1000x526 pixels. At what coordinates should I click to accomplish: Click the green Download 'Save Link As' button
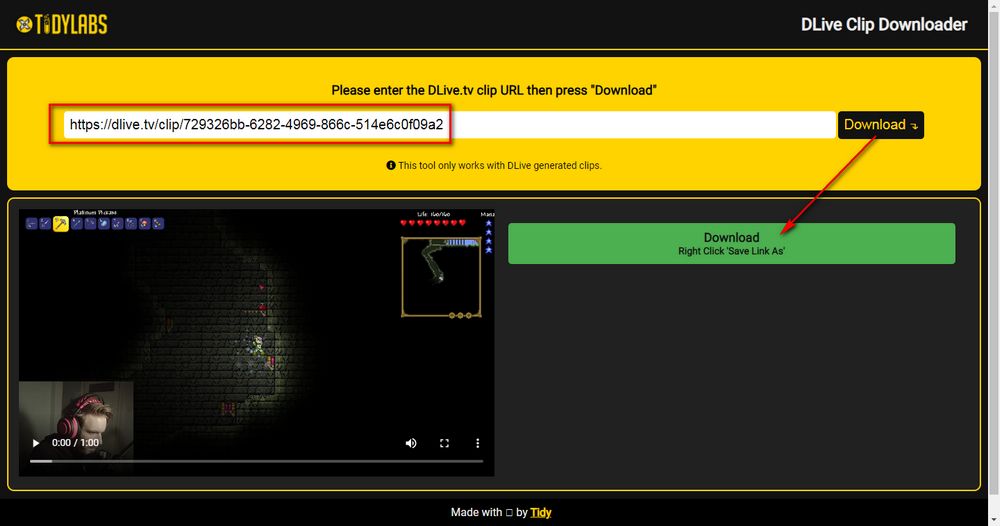pos(732,244)
